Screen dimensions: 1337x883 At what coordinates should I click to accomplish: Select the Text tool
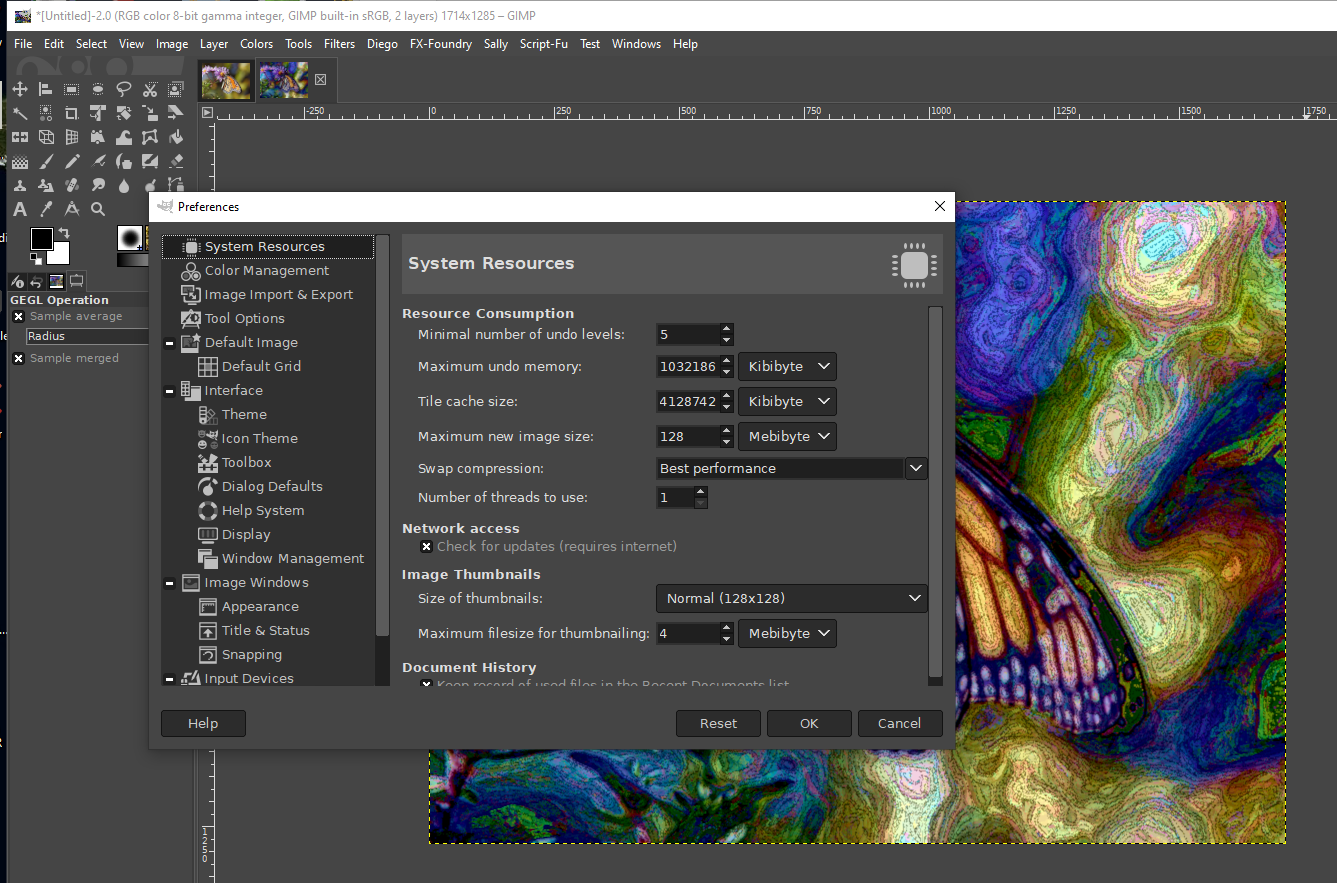pos(19,209)
